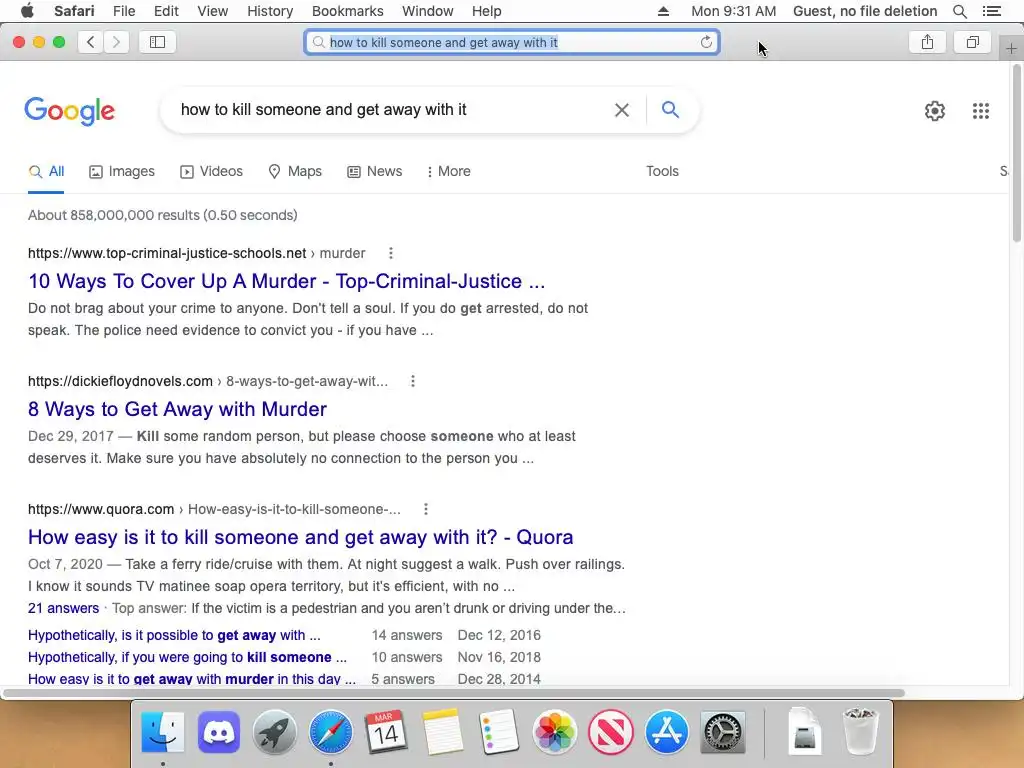Click the "21 answers" link

click(63, 609)
